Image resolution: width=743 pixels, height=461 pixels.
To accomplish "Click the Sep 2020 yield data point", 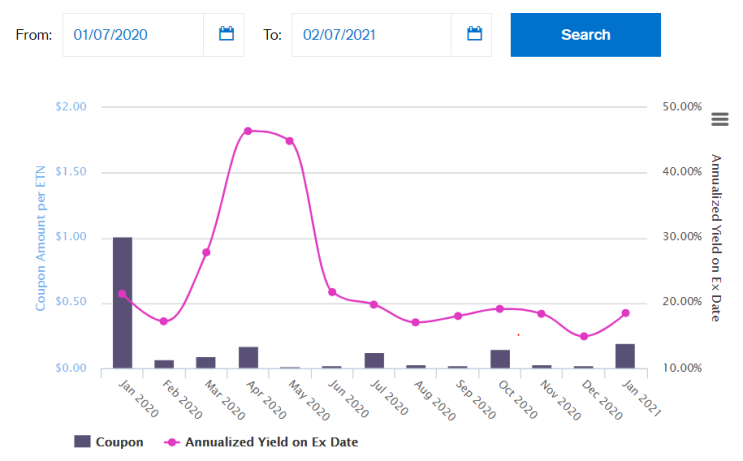I will (458, 316).
